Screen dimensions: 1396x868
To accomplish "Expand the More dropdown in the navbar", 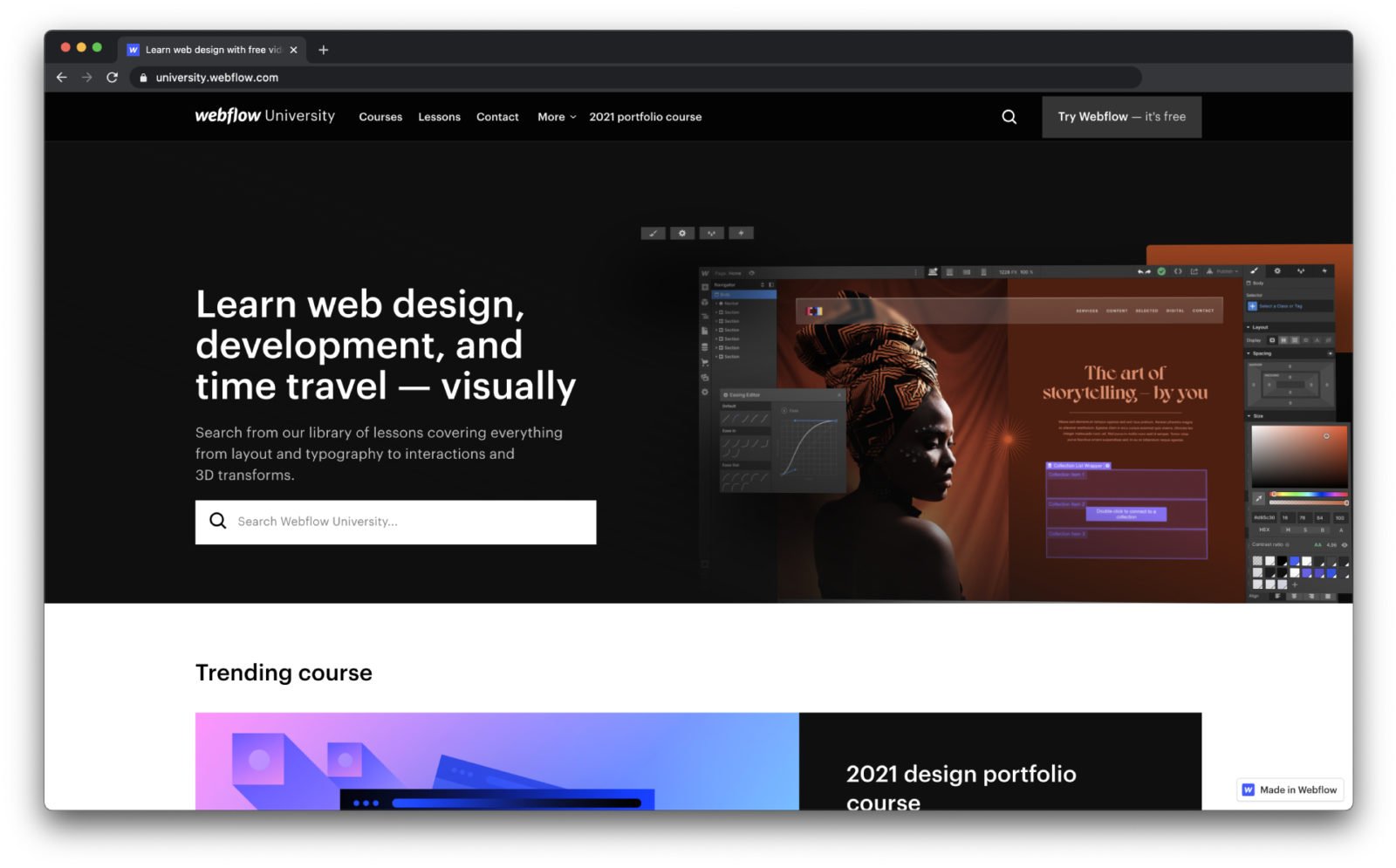I will (557, 117).
